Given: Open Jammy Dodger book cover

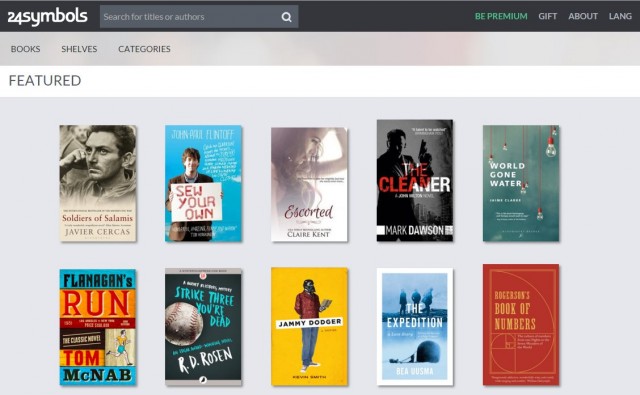Looking at the screenshot, I should coord(309,326).
